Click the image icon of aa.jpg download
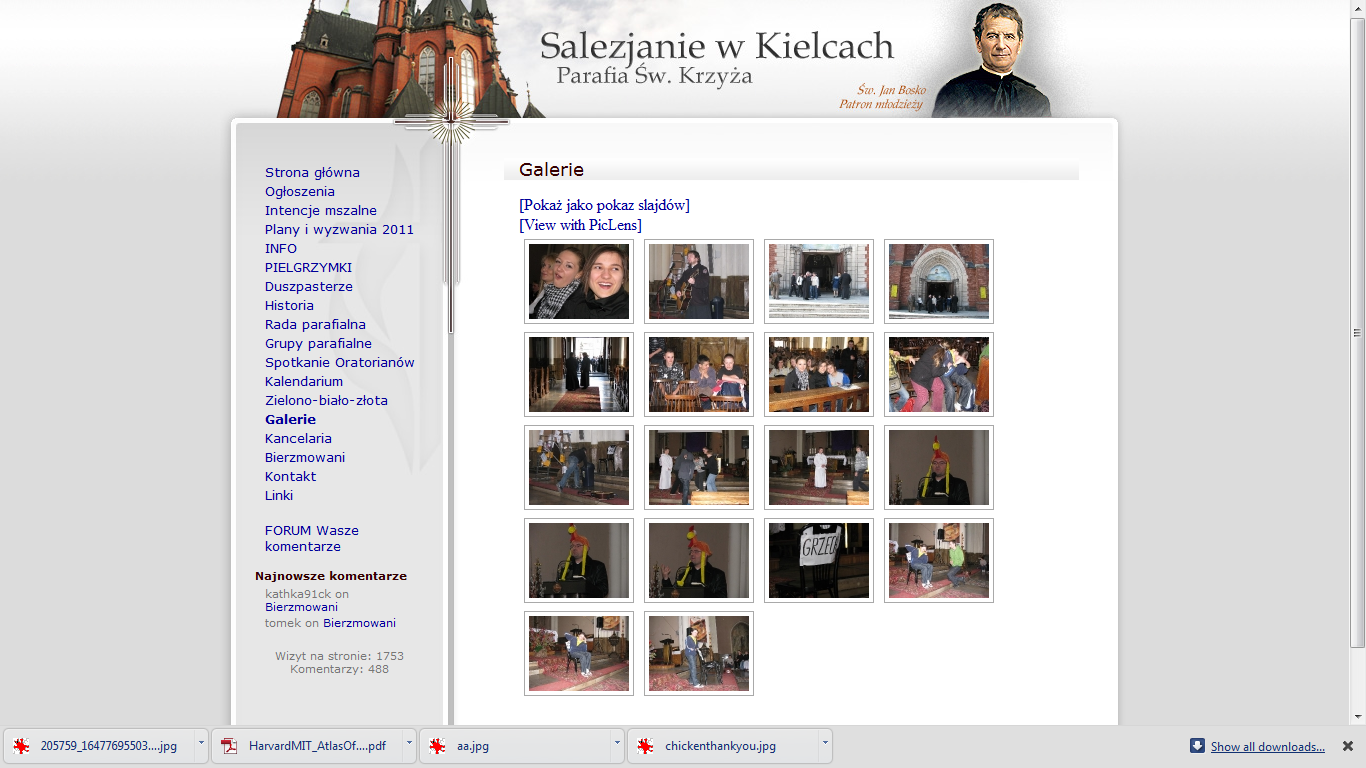The width and height of the screenshot is (1366, 768). [438, 746]
